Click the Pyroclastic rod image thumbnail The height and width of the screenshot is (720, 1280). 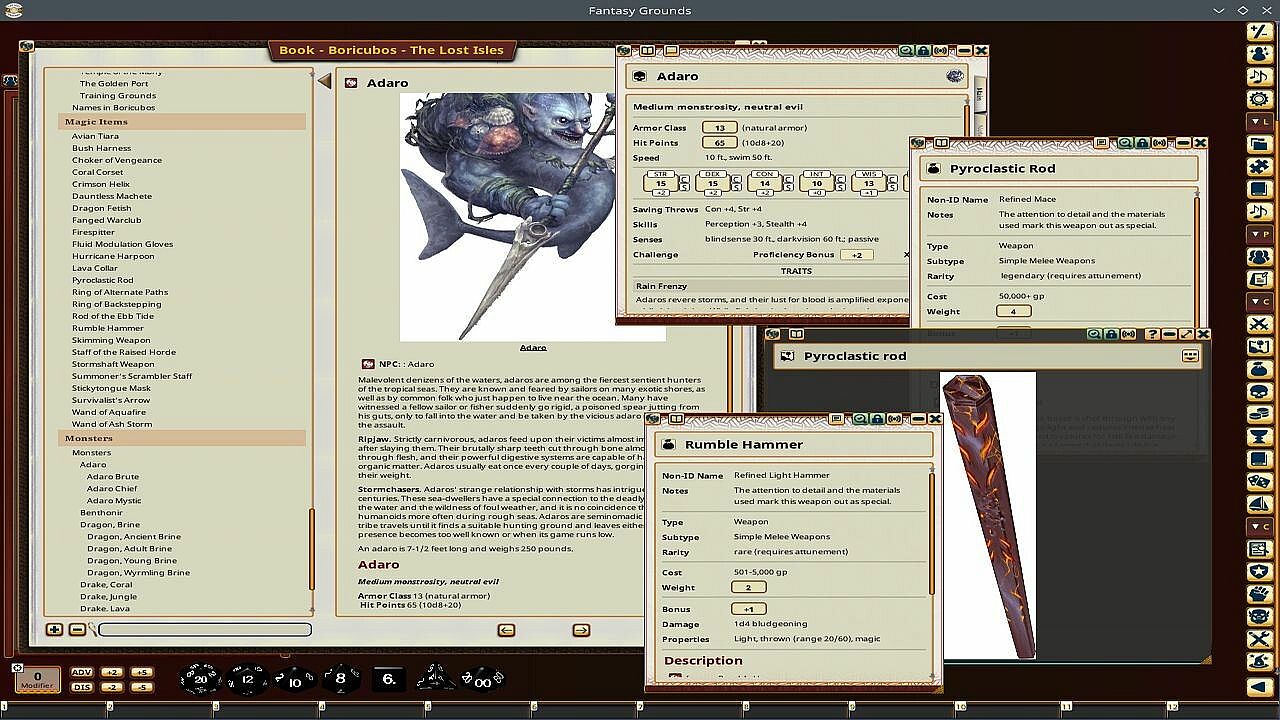click(988, 516)
